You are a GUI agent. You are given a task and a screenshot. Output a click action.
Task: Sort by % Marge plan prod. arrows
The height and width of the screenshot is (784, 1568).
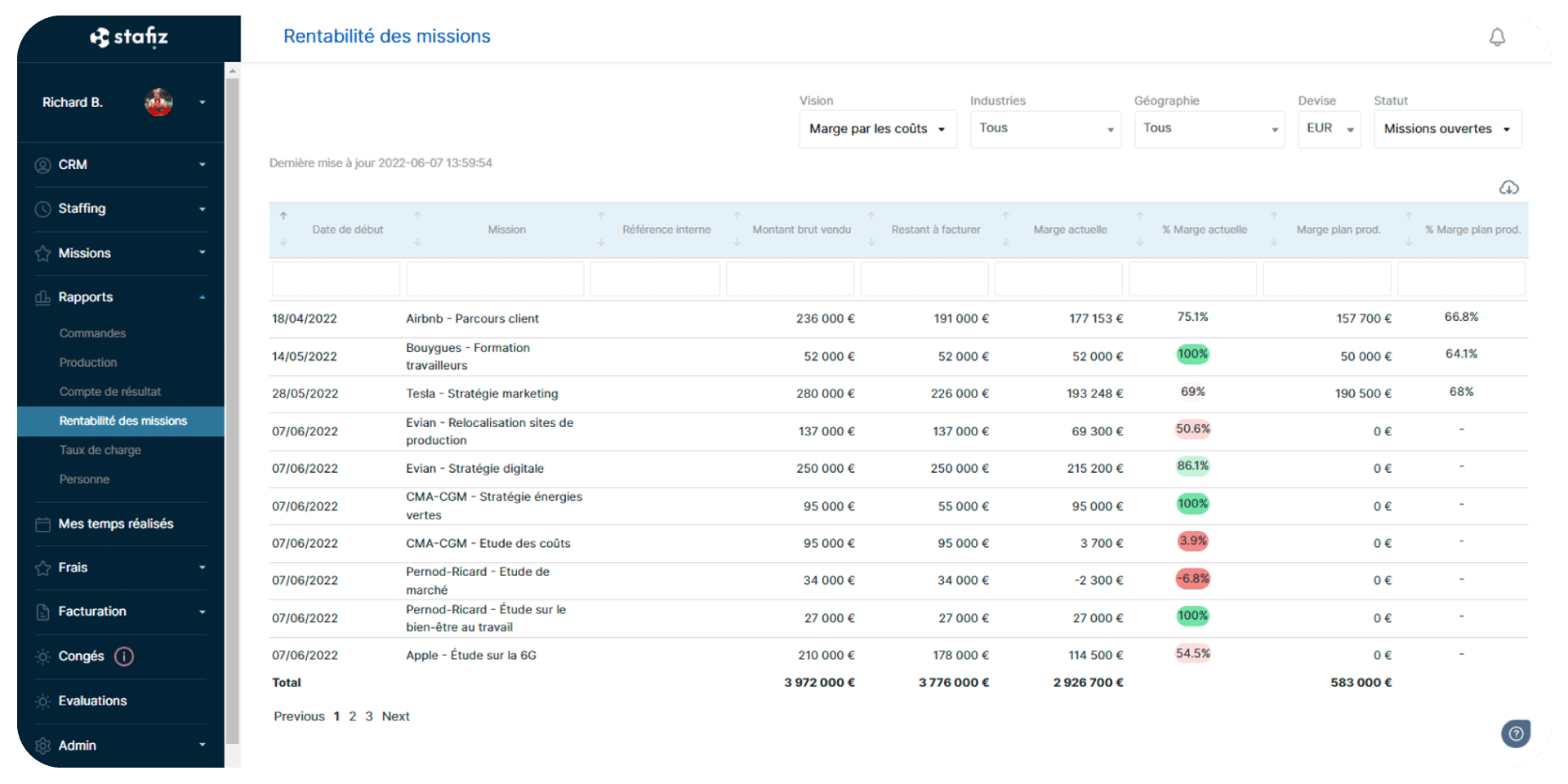(x=1409, y=229)
